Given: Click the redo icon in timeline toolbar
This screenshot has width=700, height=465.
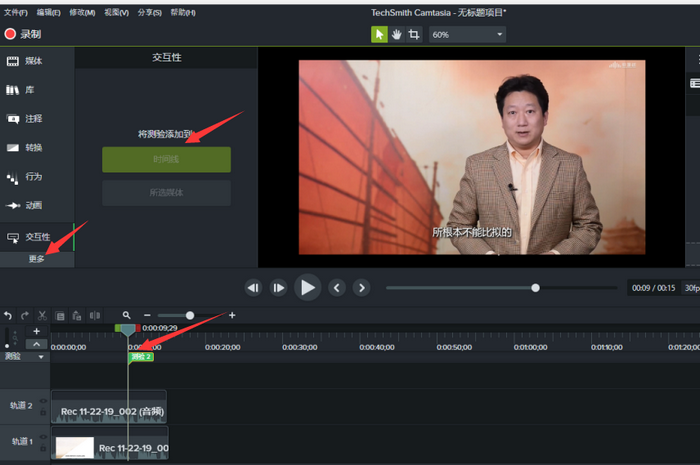Looking at the screenshot, I should [x=25, y=316].
